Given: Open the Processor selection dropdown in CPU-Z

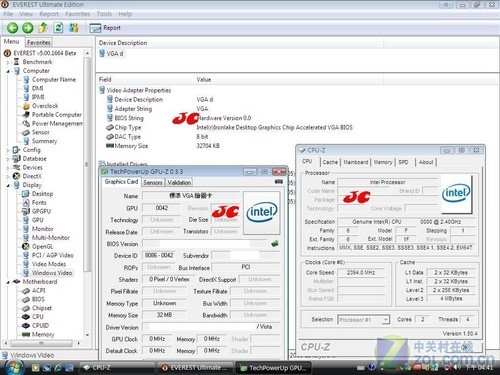Looking at the screenshot, I should [x=363, y=320].
